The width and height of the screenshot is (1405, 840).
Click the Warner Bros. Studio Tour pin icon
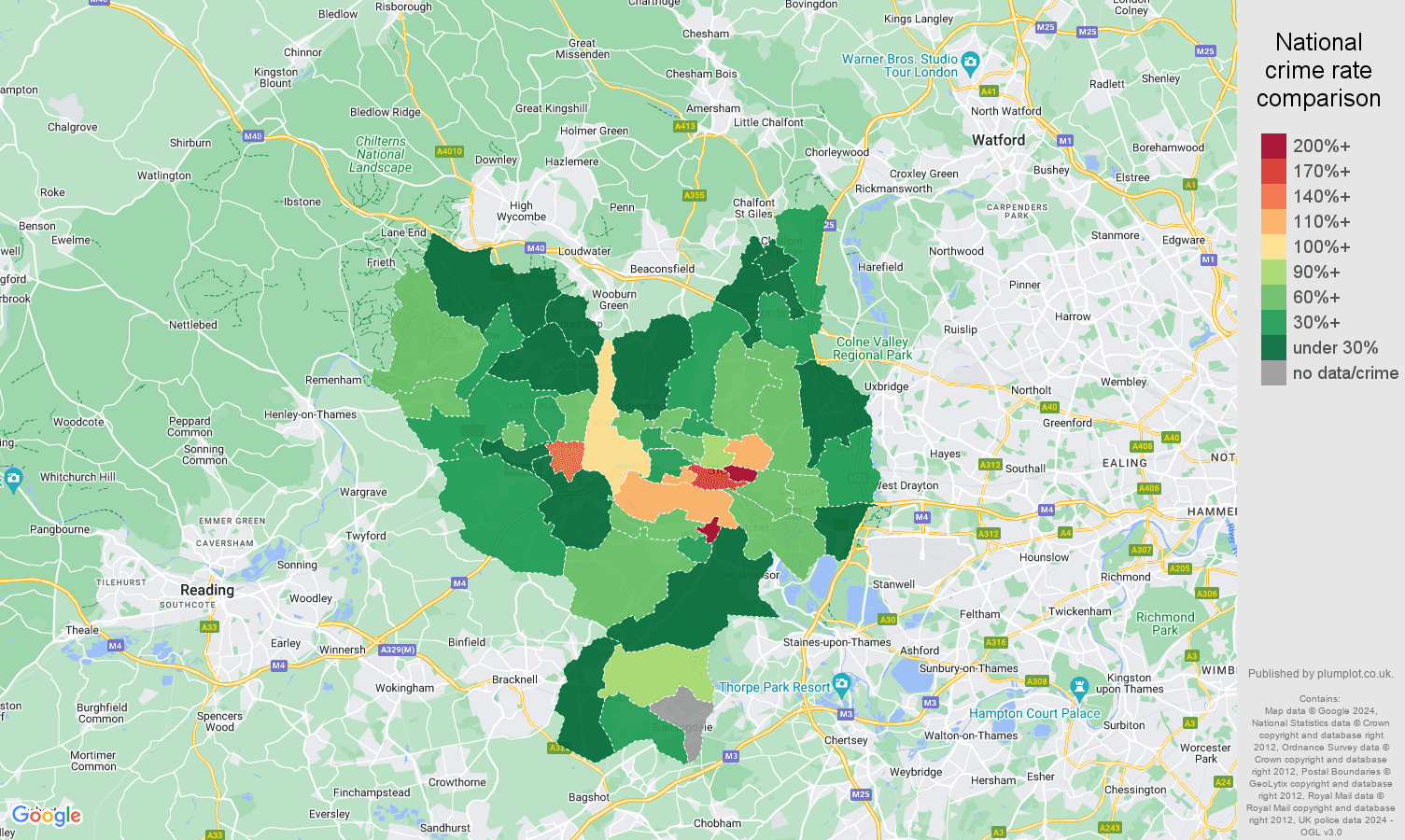tap(970, 63)
